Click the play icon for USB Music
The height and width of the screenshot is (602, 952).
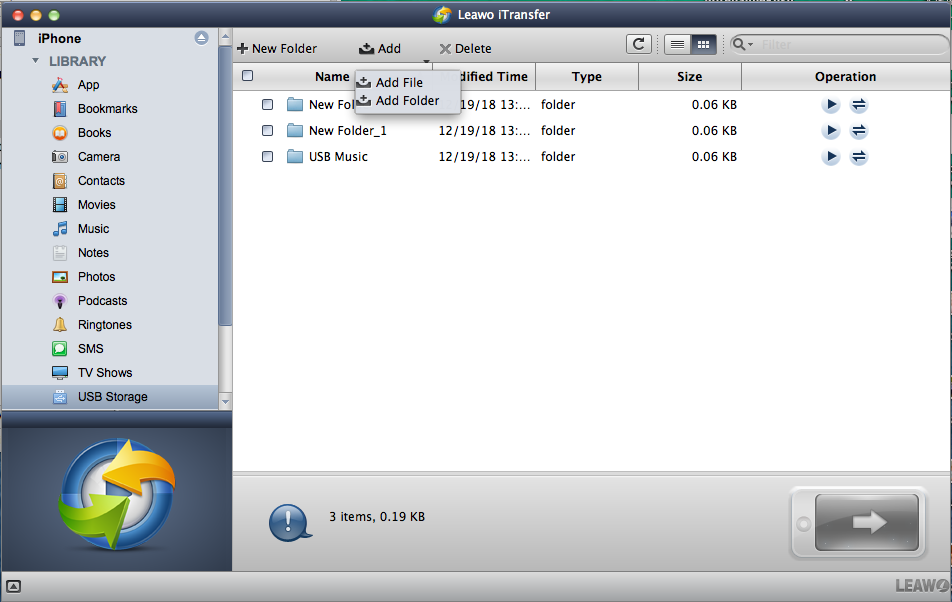coord(830,157)
